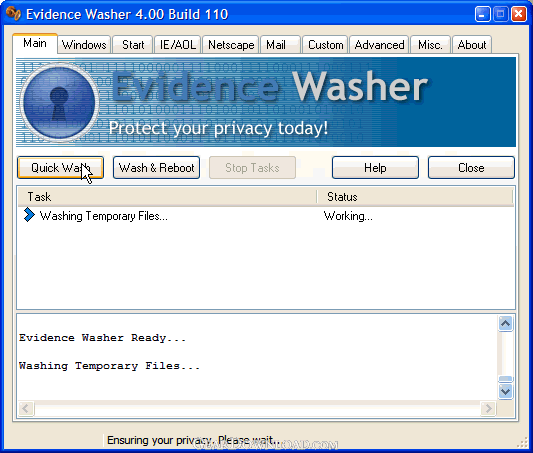Go to the Advanced tab
This screenshot has width=533, height=453.
pyautogui.click(x=379, y=45)
